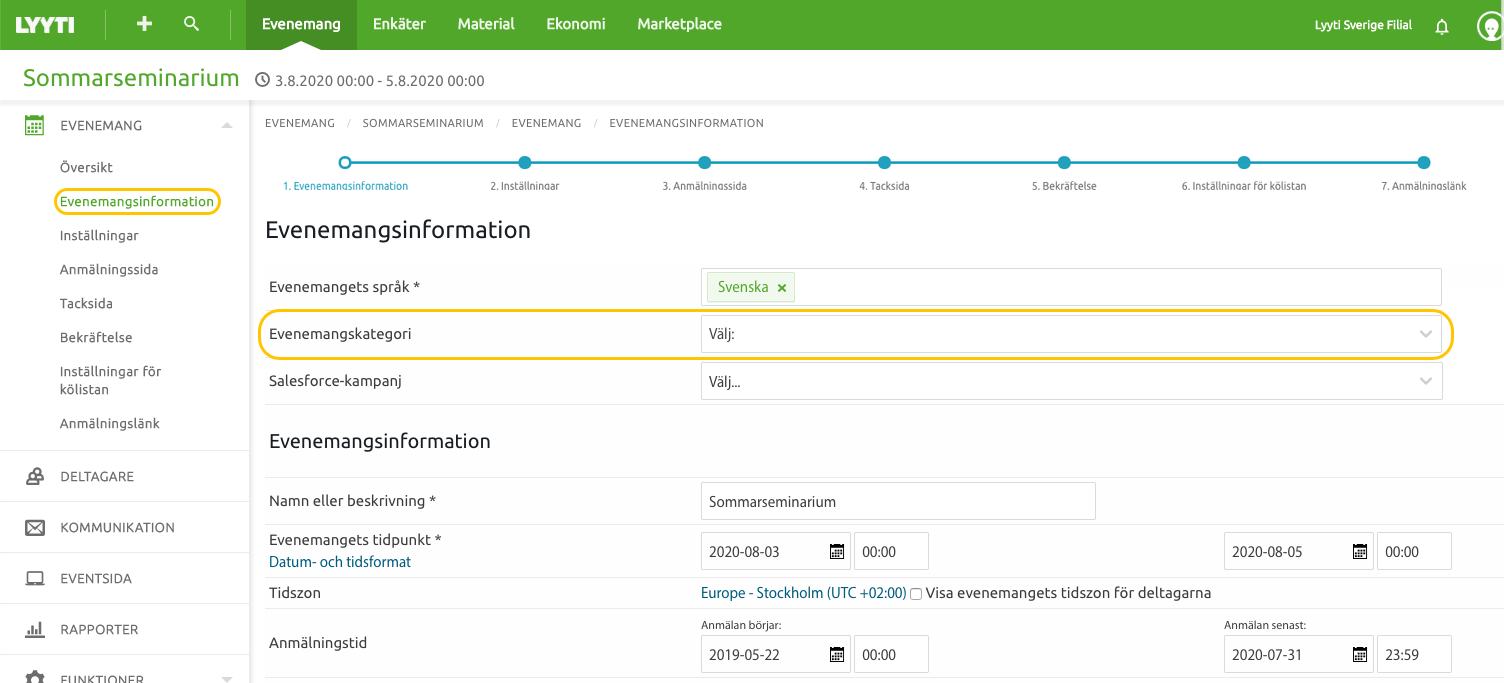Click the Funktioner gear icon
This screenshot has height=683, width=1504.
[34, 677]
